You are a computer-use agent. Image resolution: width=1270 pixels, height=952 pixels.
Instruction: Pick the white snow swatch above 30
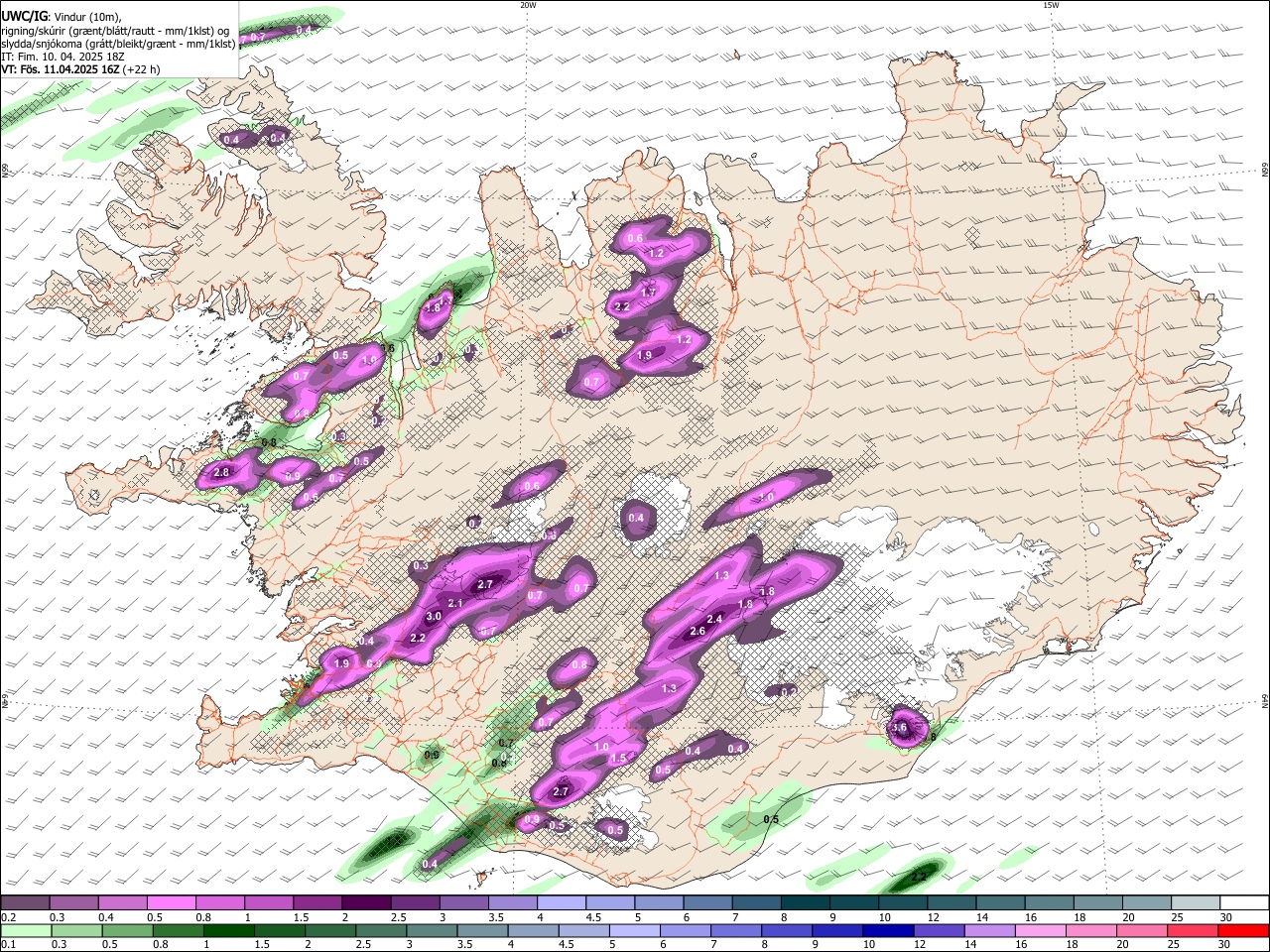(x=1244, y=902)
